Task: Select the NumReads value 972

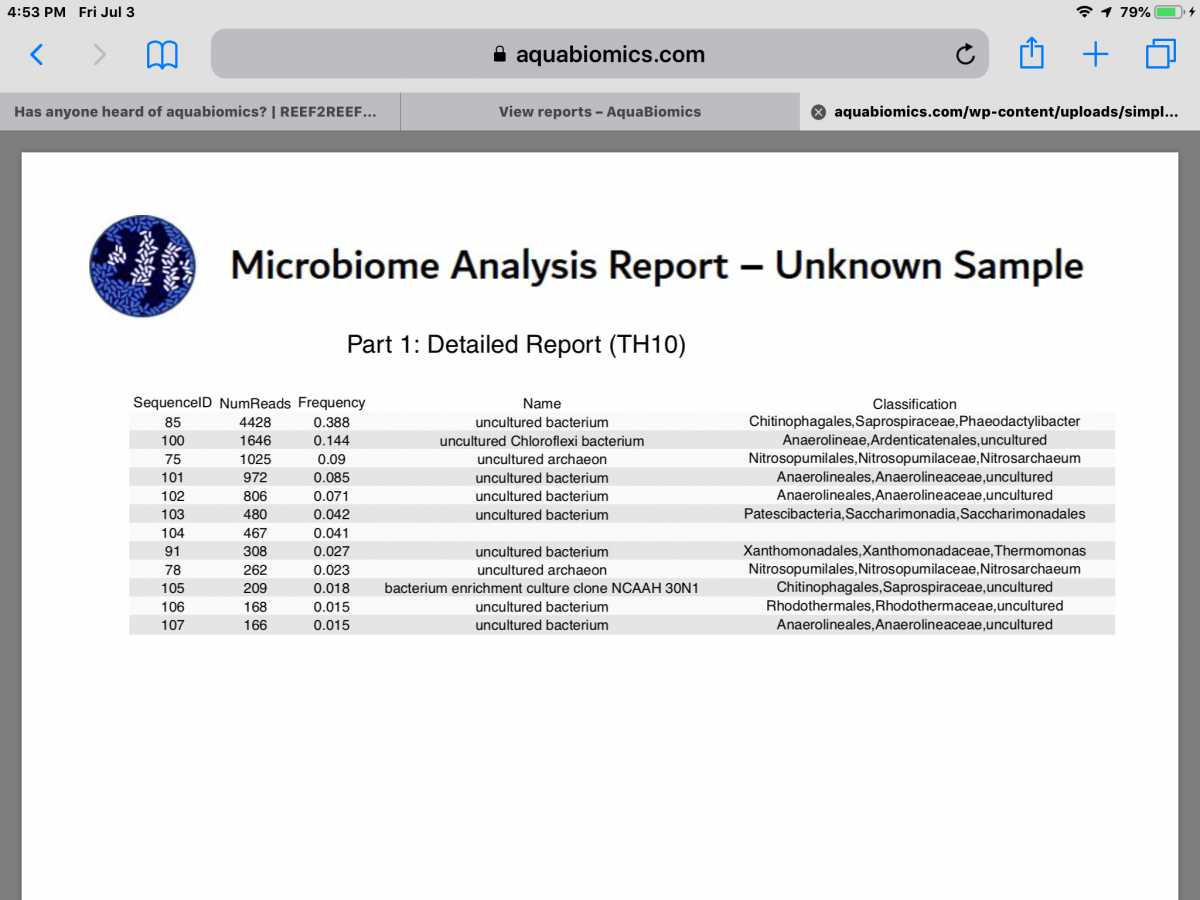Action: click(255, 477)
